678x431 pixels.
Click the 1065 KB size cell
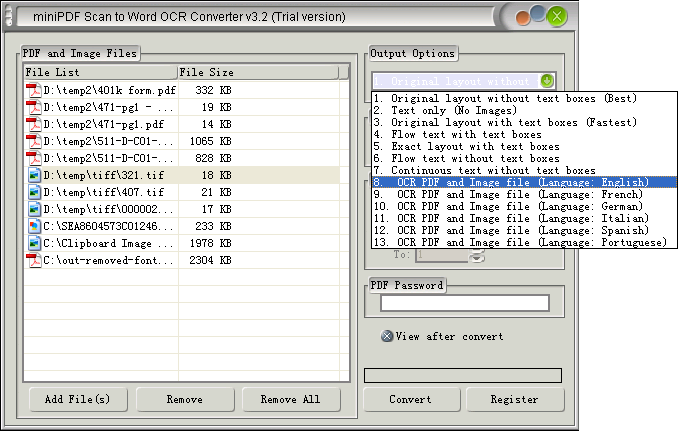211,141
